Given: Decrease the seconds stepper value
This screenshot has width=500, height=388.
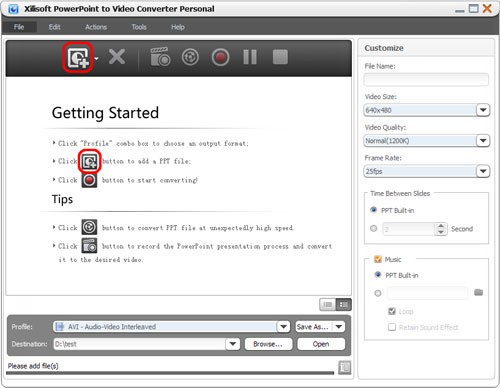Looking at the screenshot, I should pyautogui.click(x=441, y=232).
